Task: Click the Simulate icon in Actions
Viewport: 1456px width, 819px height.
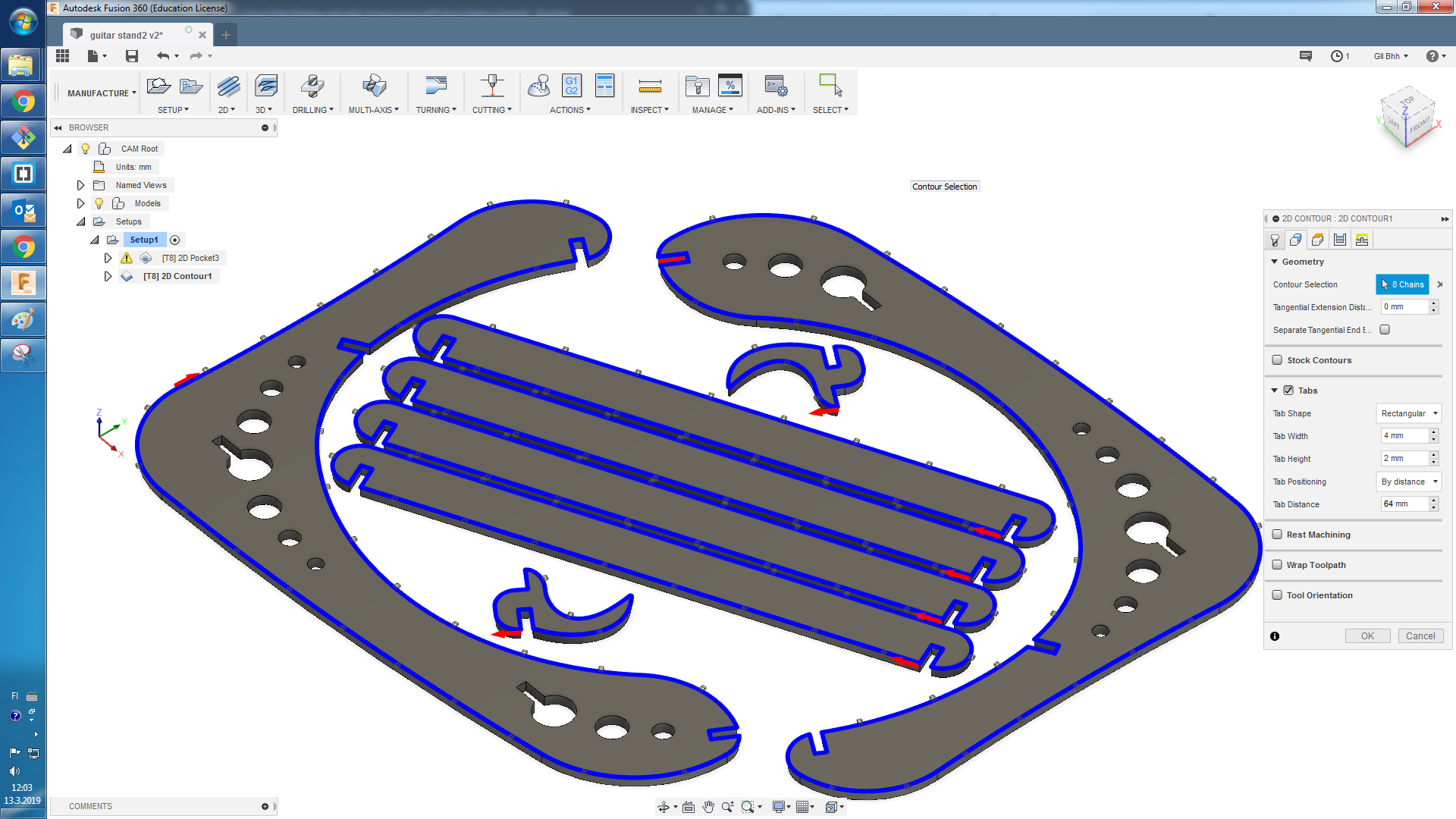Action: (539, 86)
